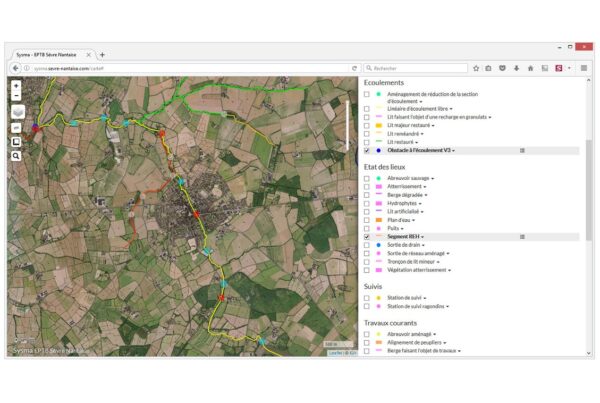Viewport: 600px width, 403px height.
Task: Bookmark this page with the star icon
Action: (476, 68)
